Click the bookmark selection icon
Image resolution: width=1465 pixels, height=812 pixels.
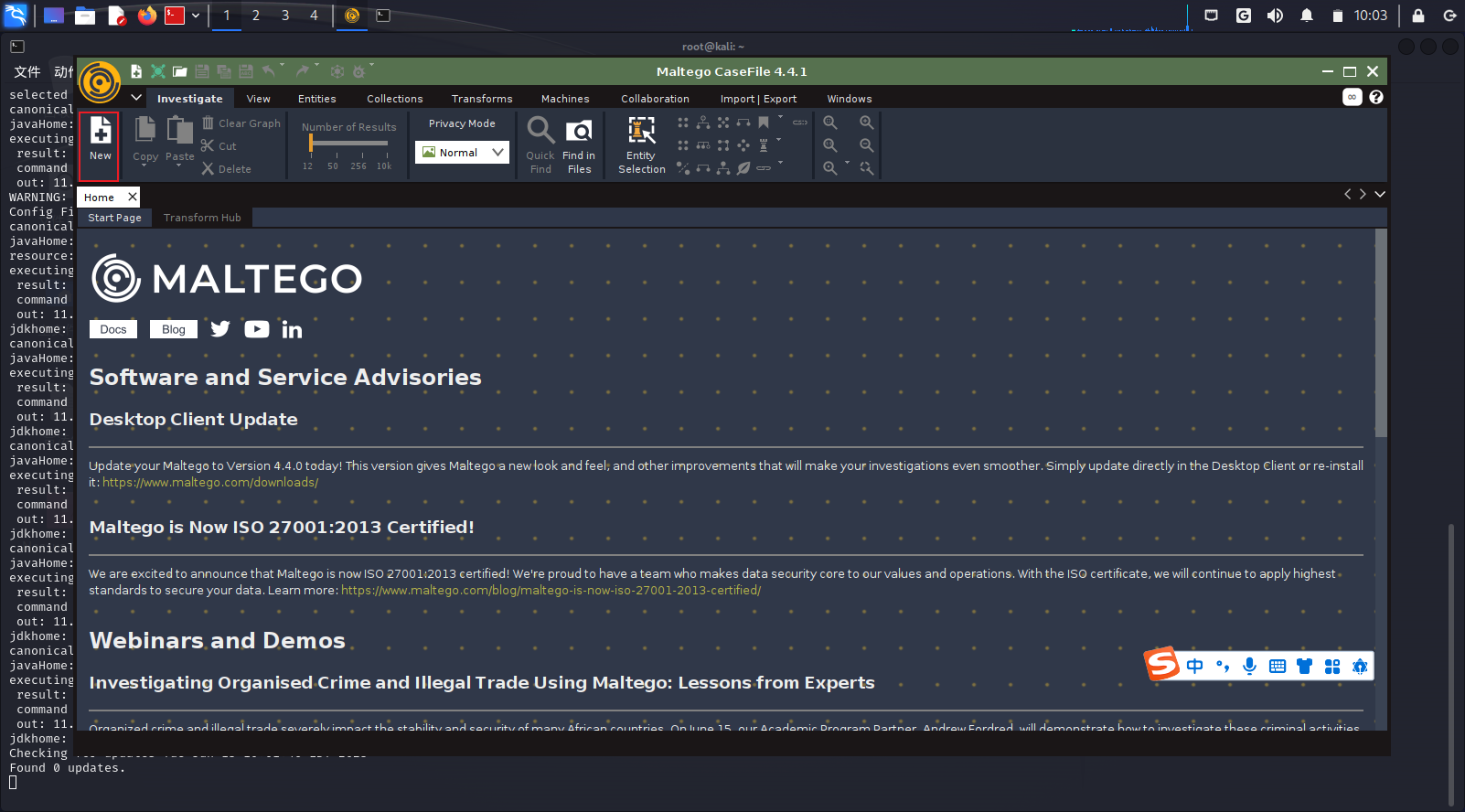coord(764,123)
